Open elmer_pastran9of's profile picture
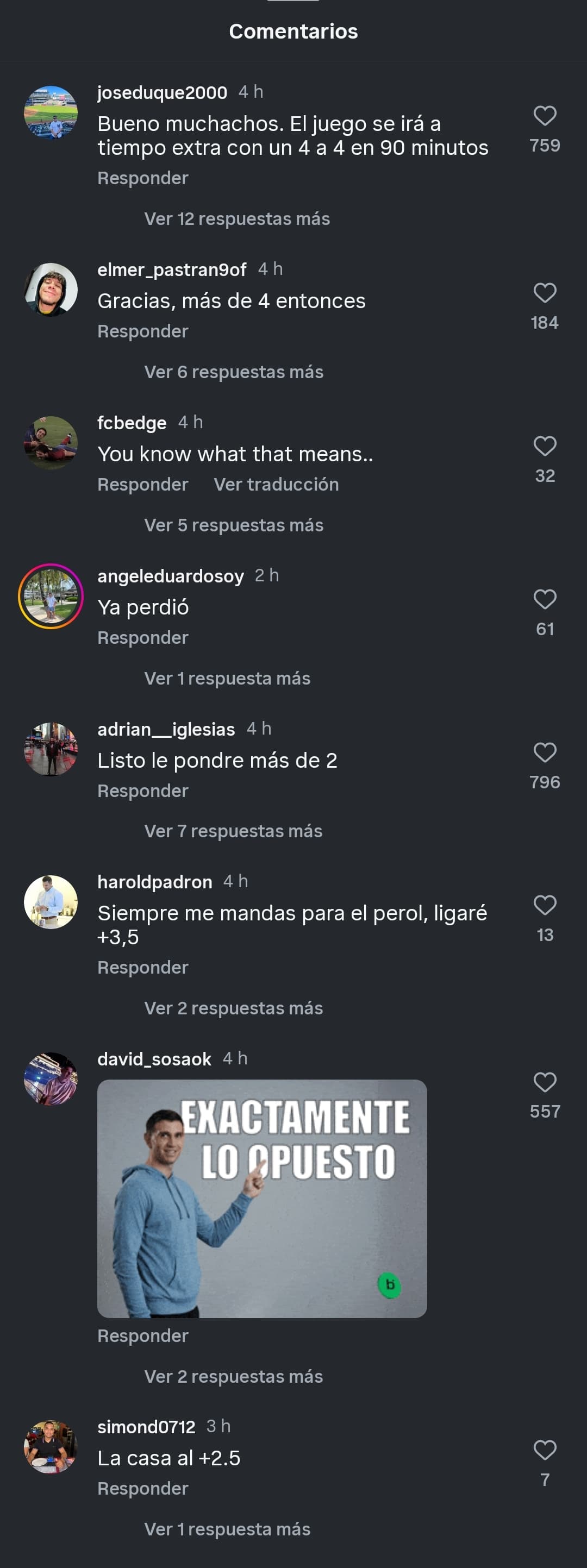587x1568 pixels. pyautogui.click(x=51, y=290)
